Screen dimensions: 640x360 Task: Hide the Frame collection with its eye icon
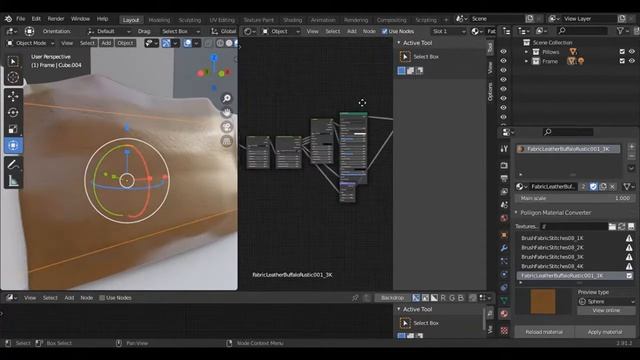[x=631, y=61]
